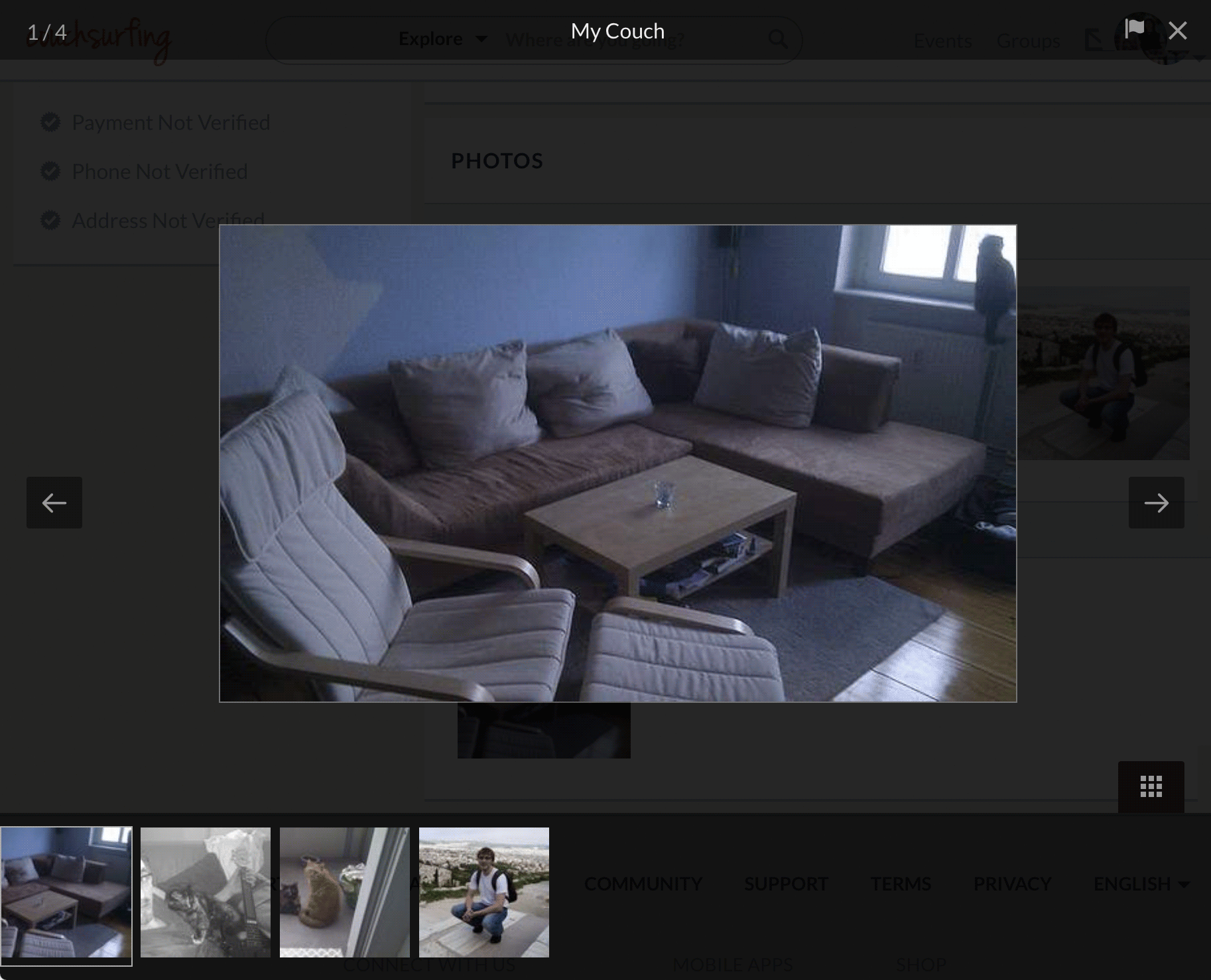
Task: Click the search magnifier icon
Action: [778, 40]
